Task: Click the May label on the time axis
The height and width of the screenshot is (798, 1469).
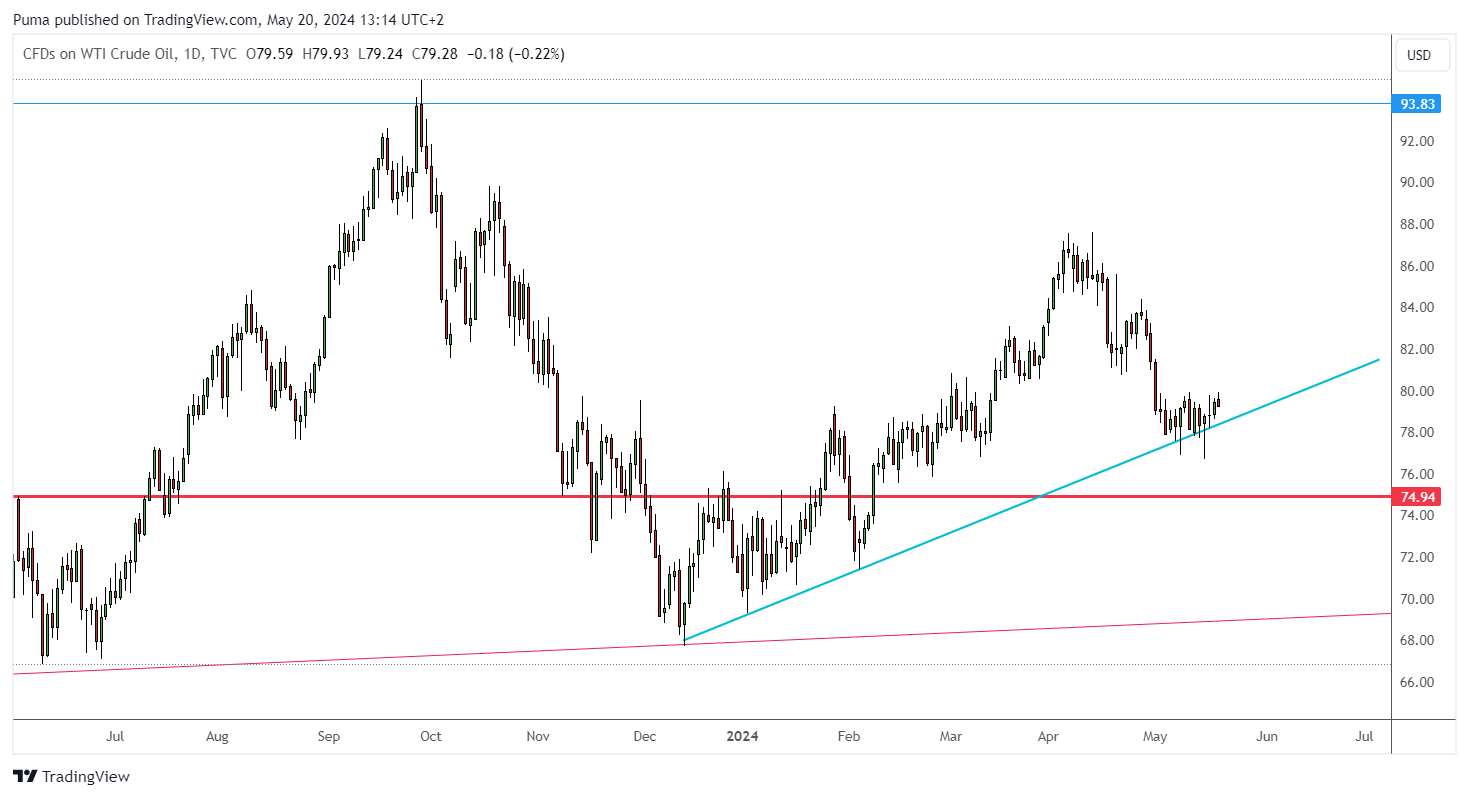Action: point(1155,737)
